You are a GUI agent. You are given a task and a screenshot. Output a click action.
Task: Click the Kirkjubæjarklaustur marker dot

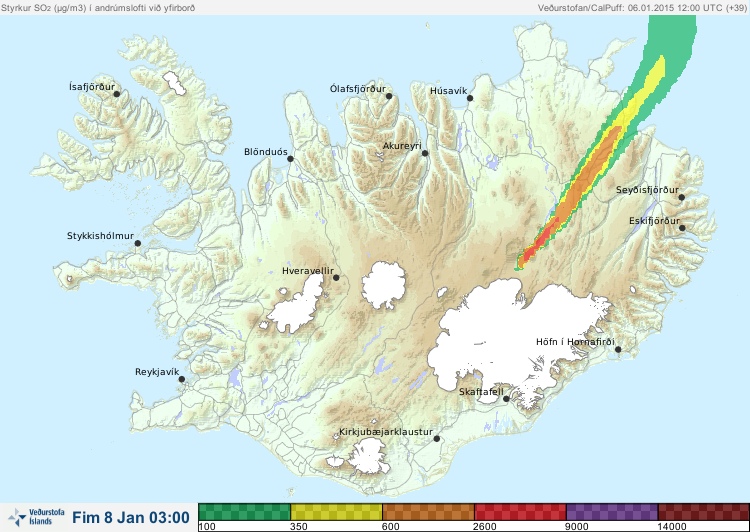pos(436,439)
